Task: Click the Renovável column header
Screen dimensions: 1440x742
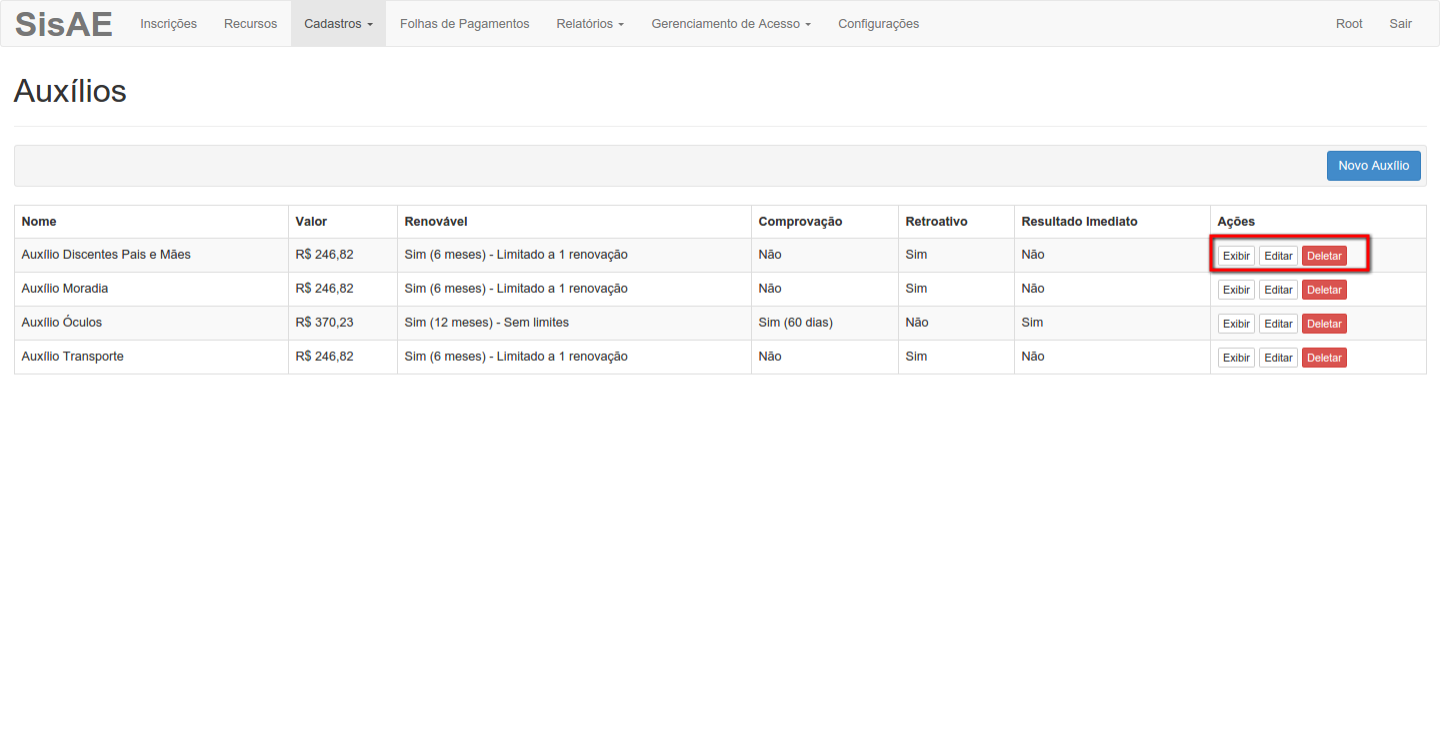Action: coord(574,222)
